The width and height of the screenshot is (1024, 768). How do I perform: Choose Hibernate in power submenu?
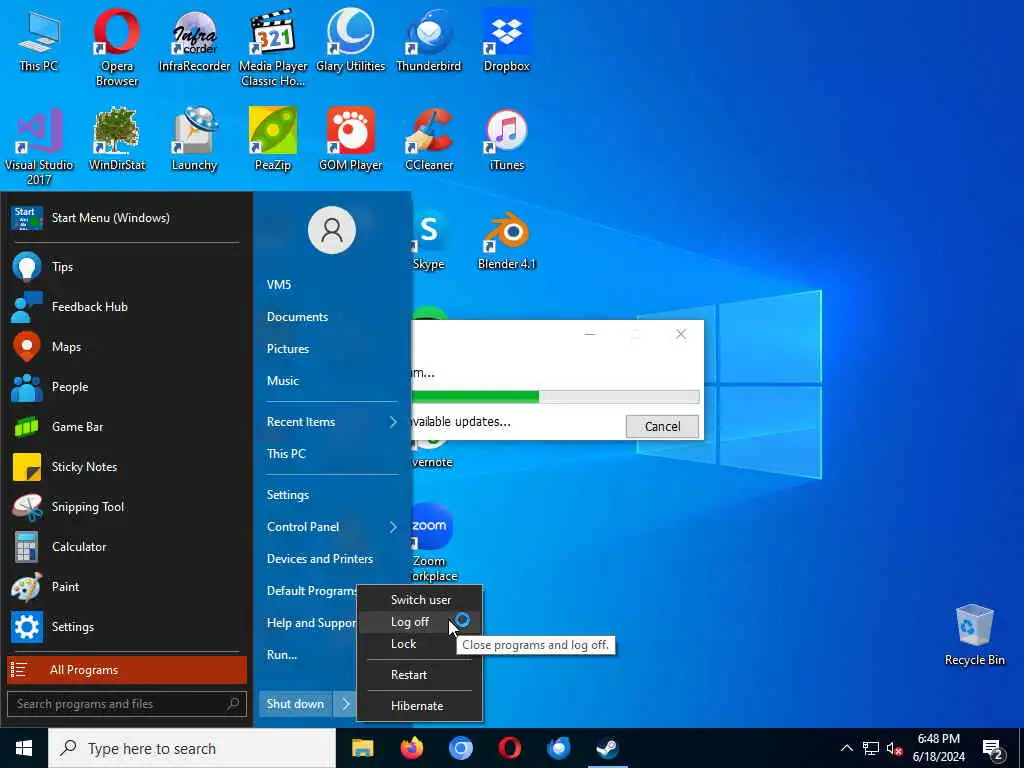point(419,705)
